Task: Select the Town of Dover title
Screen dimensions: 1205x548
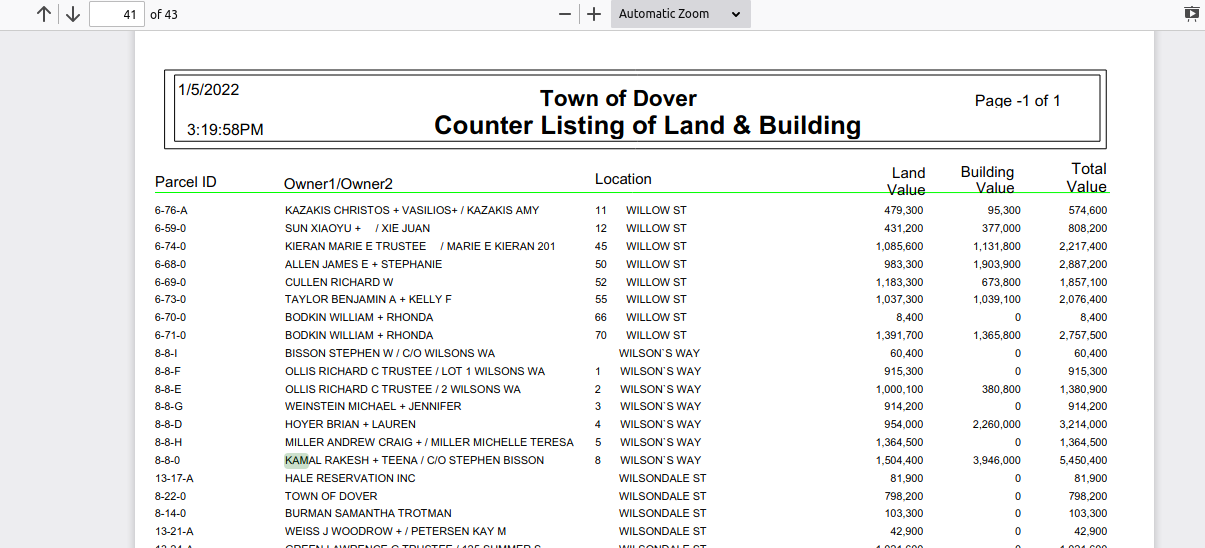Action: pos(618,99)
